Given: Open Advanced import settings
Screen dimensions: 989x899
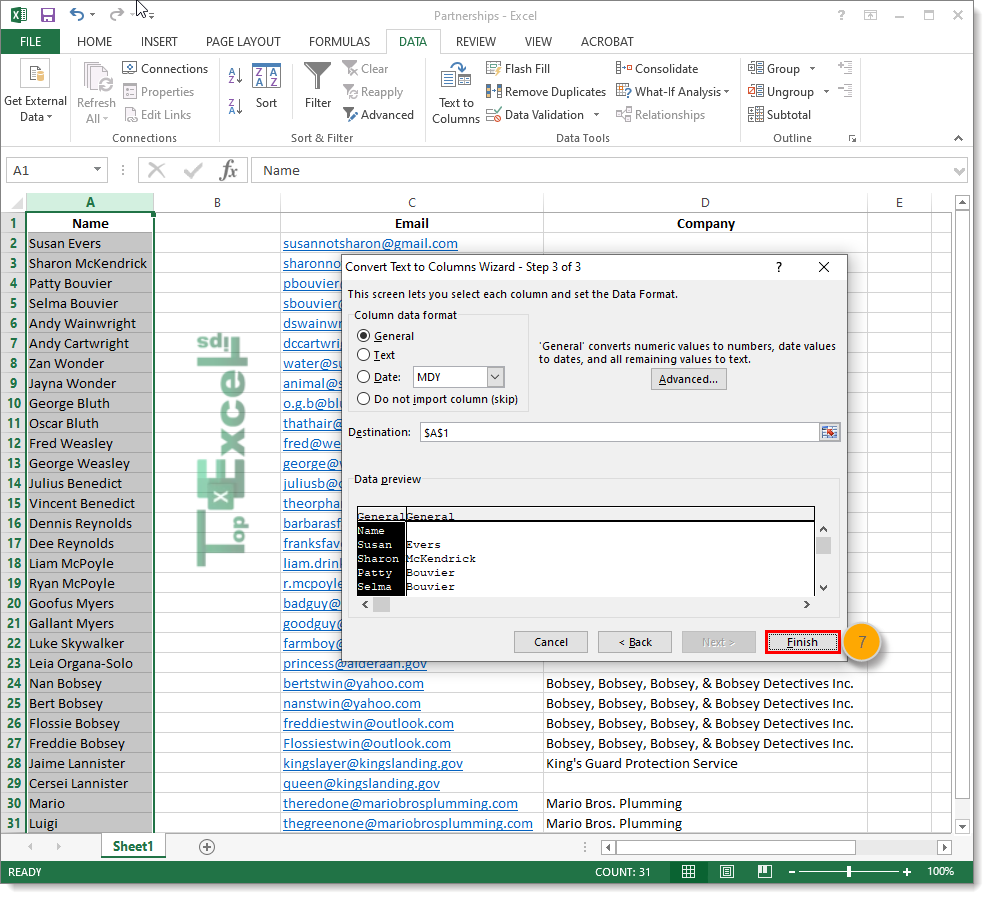Looking at the screenshot, I should (689, 379).
